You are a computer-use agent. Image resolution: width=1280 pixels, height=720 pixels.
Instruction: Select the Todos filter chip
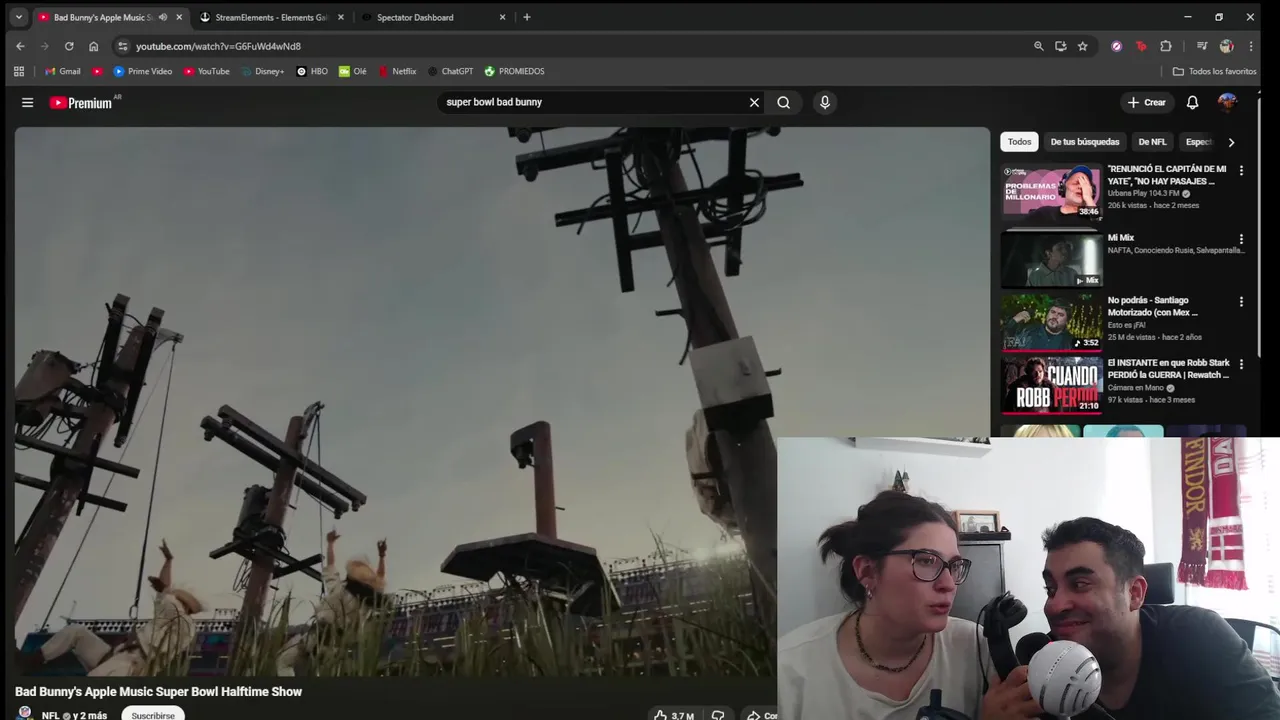point(1019,142)
